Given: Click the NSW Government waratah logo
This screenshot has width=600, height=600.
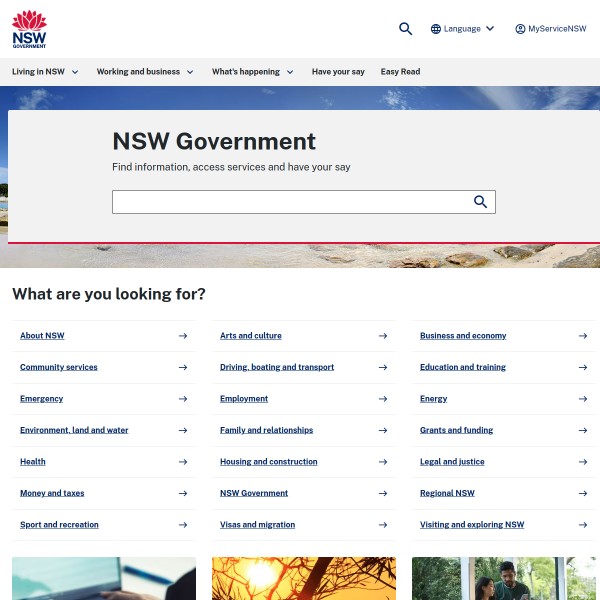Looking at the screenshot, I should [29, 29].
